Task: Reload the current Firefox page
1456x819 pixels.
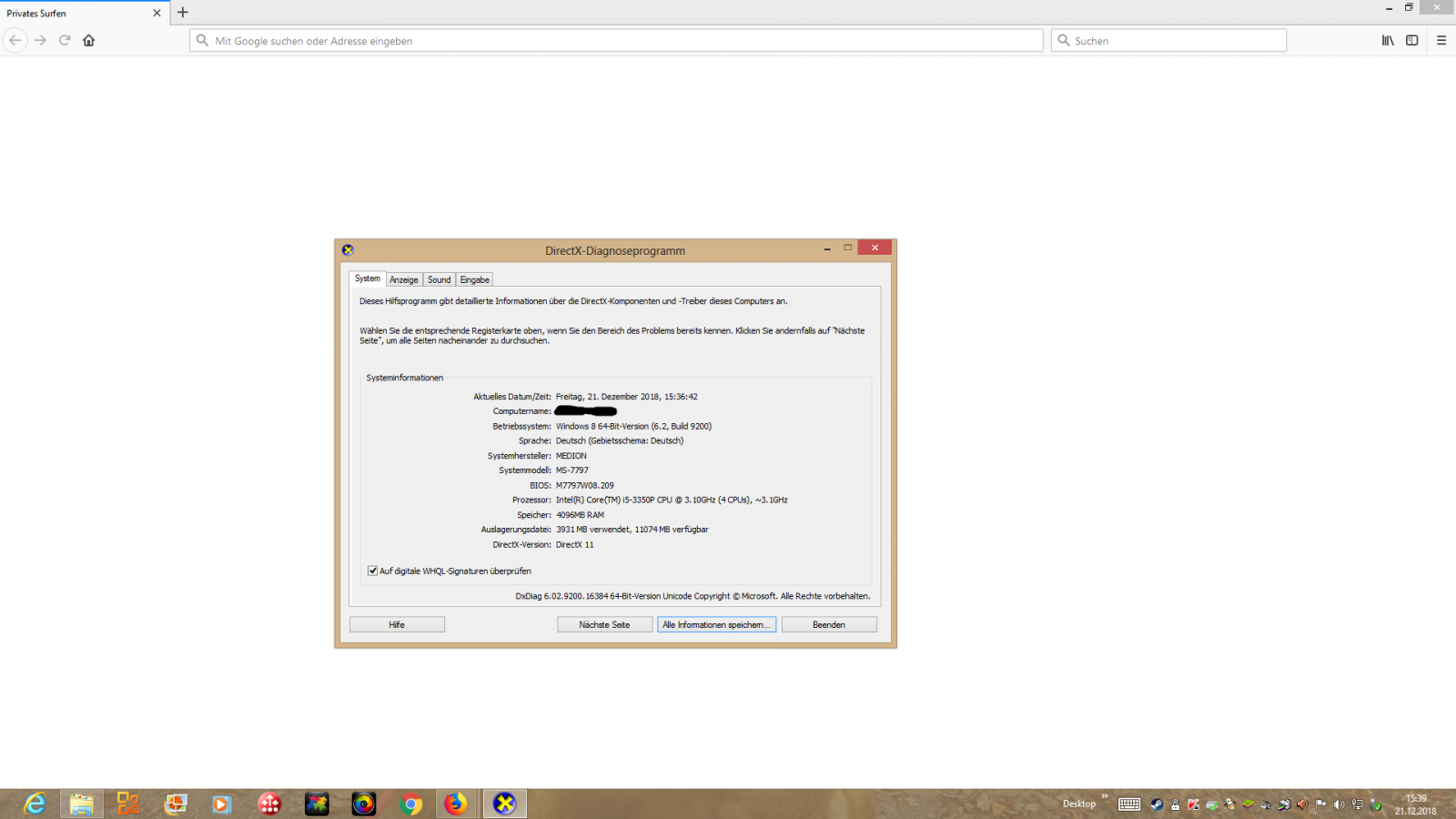Action: [x=65, y=40]
